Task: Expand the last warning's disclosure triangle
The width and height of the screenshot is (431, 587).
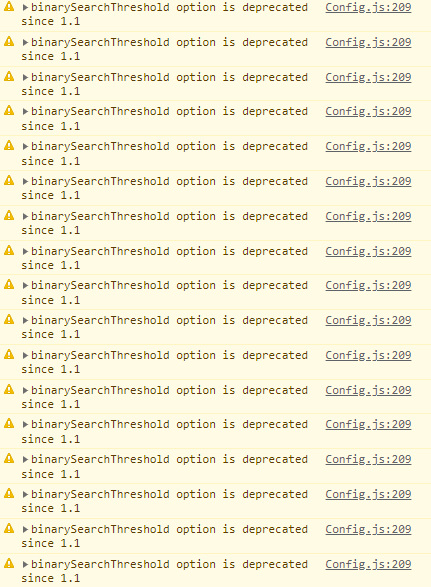Action: click(25, 564)
